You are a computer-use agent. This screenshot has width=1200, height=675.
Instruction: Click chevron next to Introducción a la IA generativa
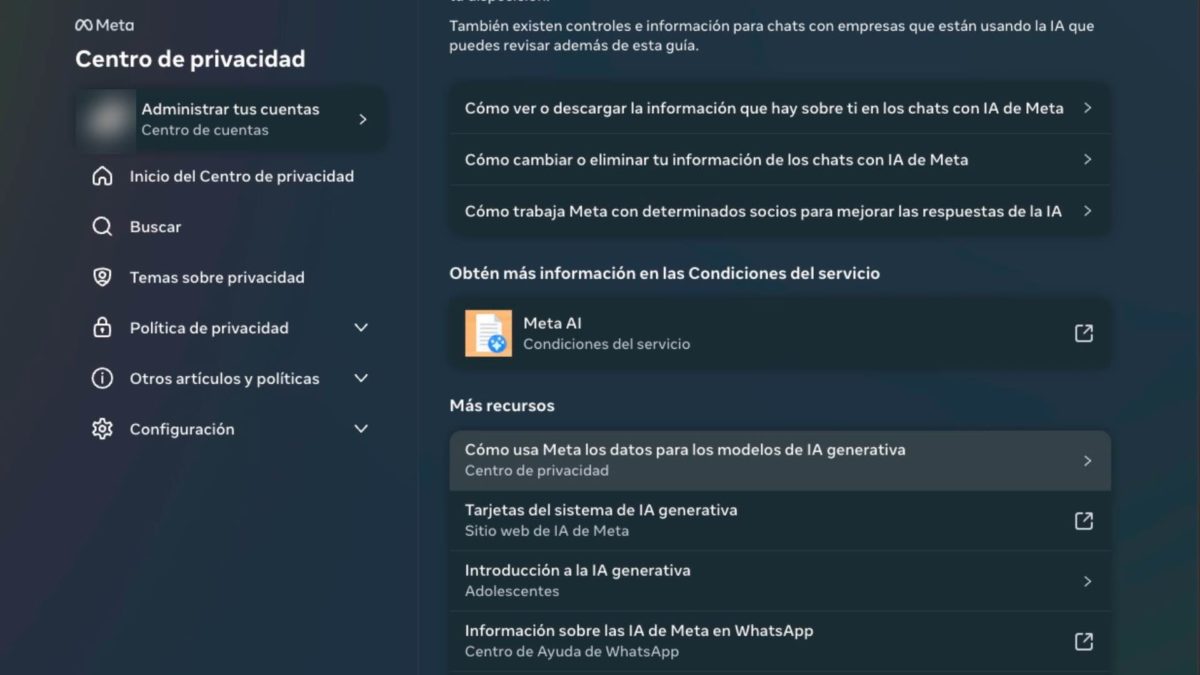click(1087, 581)
